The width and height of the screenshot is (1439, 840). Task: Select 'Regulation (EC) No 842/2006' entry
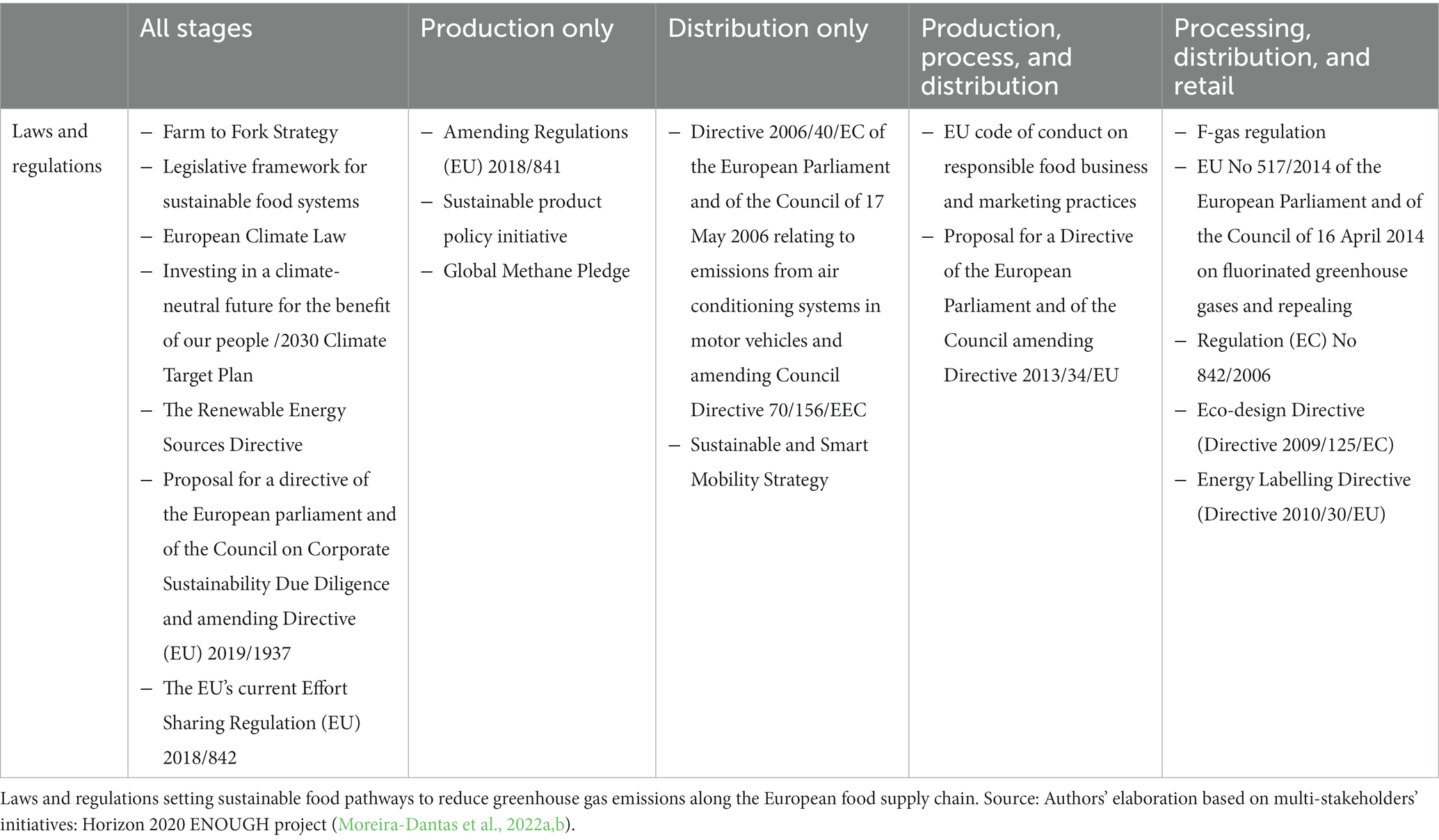click(1276, 358)
